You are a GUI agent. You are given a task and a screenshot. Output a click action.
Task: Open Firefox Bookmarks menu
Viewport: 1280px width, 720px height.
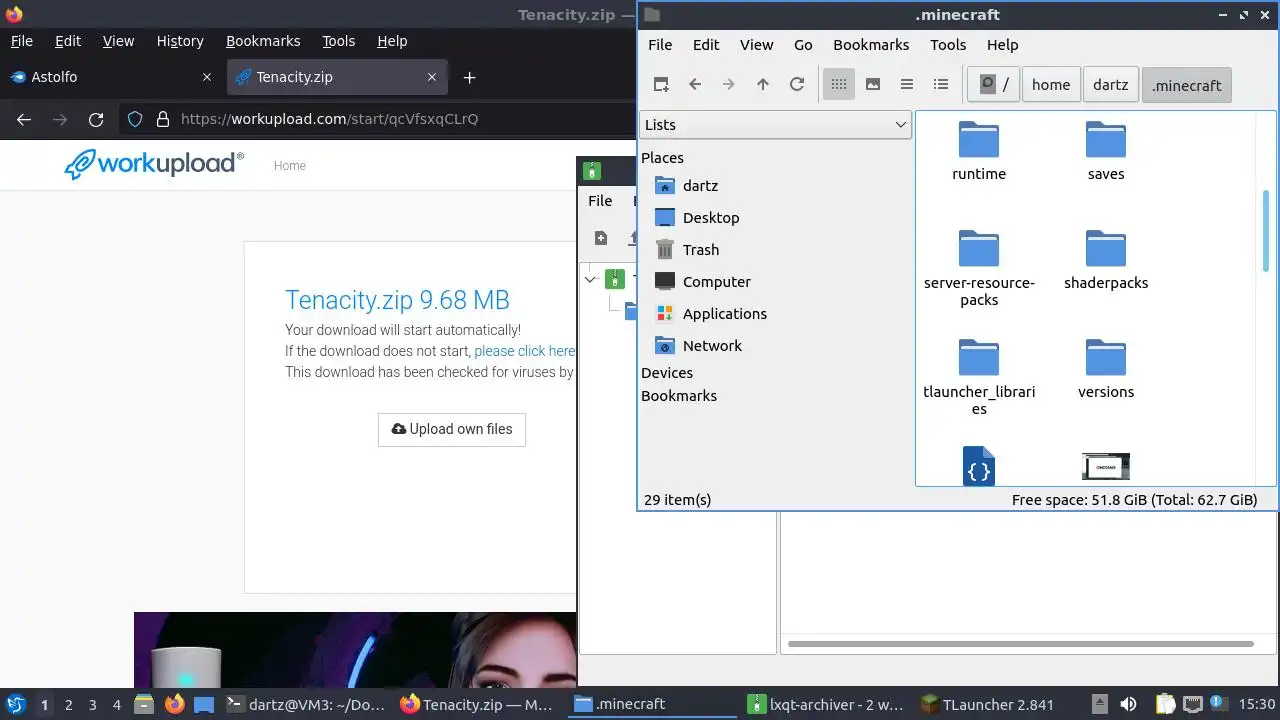pos(263,41)
